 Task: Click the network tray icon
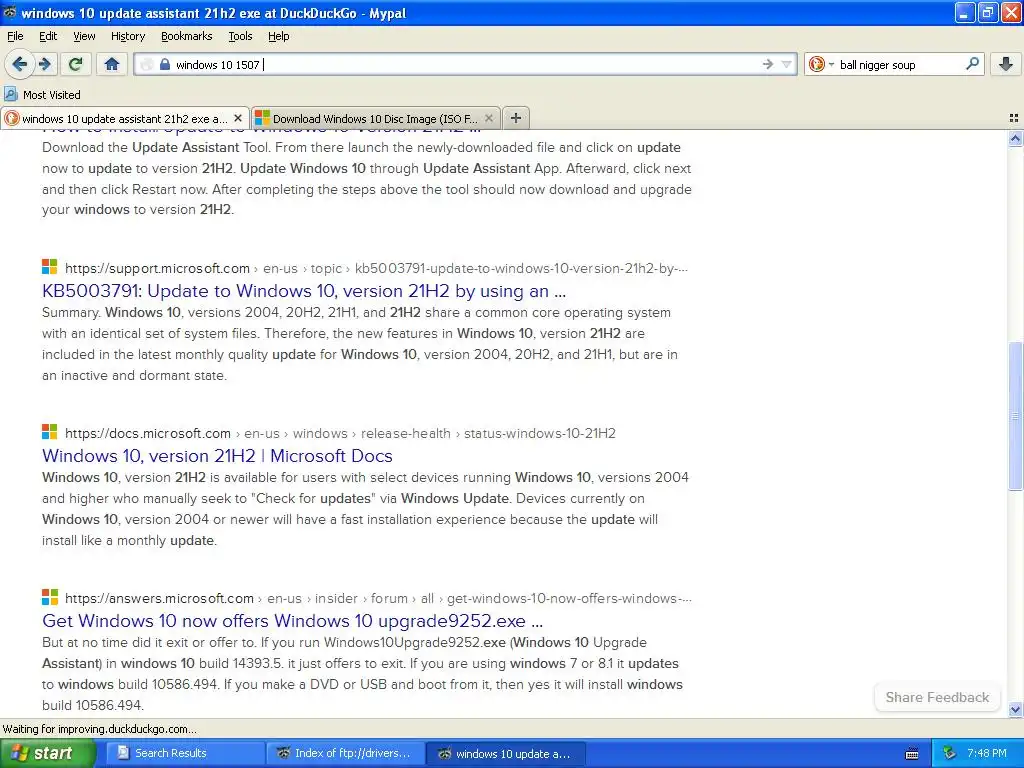coord(950,753)
